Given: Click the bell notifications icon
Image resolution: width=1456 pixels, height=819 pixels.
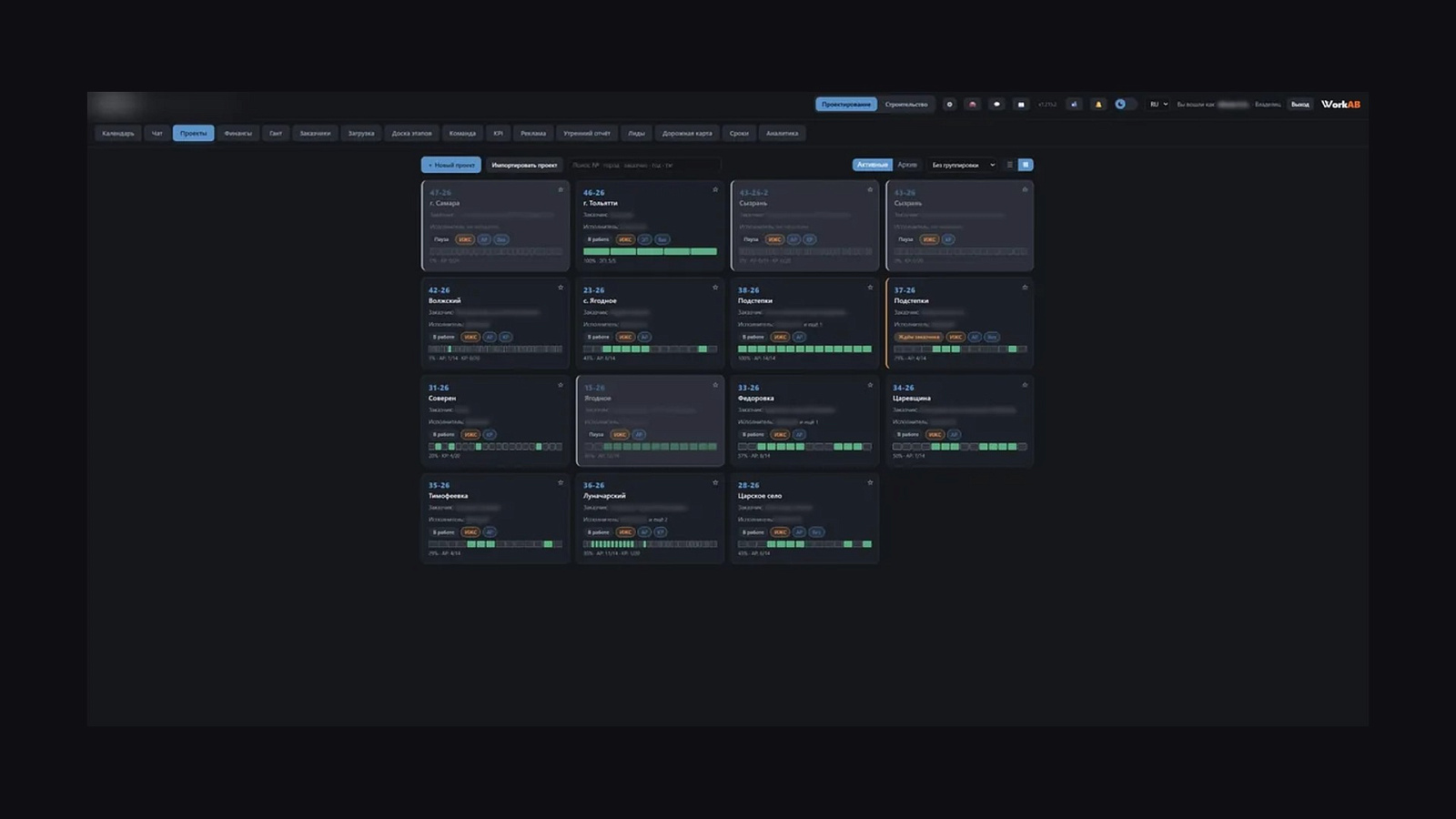Looking at the screenshot, I should [1098, 105].
